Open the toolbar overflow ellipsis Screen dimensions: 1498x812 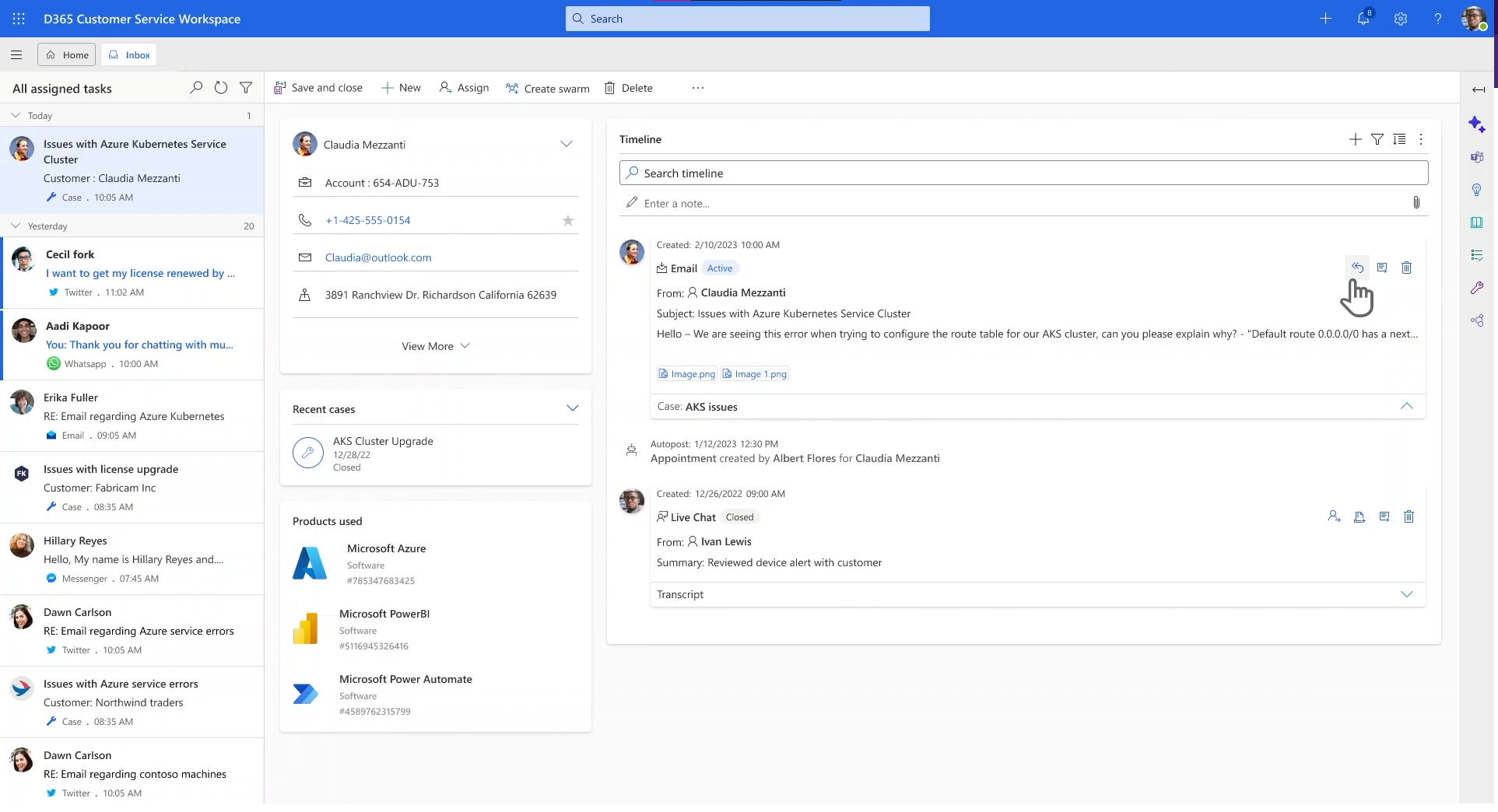point(698,88)
